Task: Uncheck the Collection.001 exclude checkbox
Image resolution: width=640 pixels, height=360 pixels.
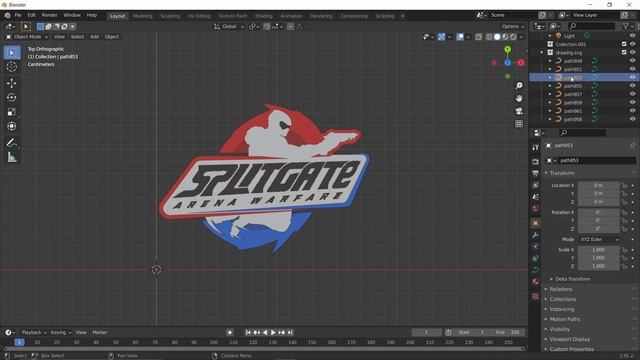Action: pyautogui.click(x=624, y=44)
